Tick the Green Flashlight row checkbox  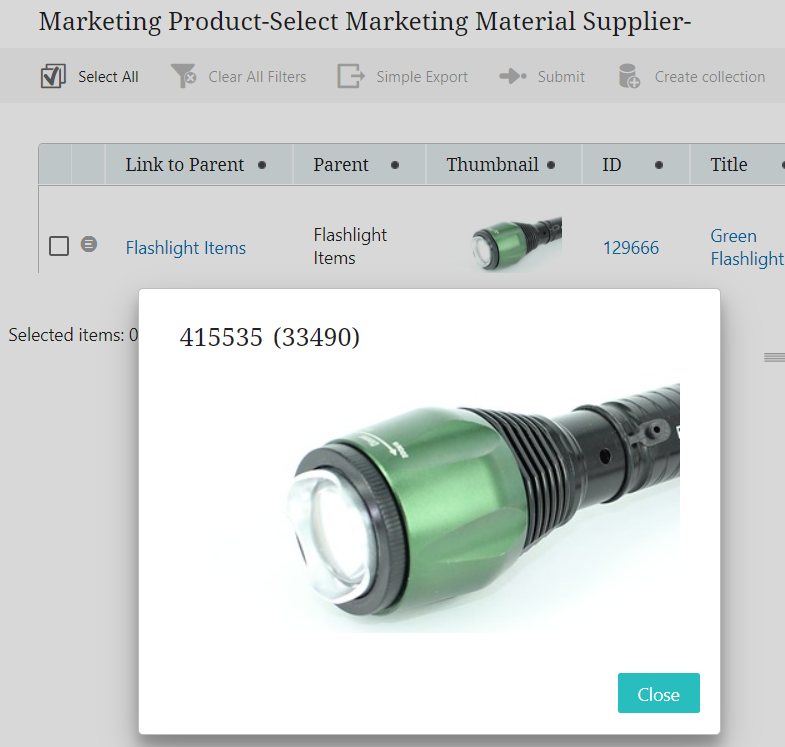tap(59, 245)
